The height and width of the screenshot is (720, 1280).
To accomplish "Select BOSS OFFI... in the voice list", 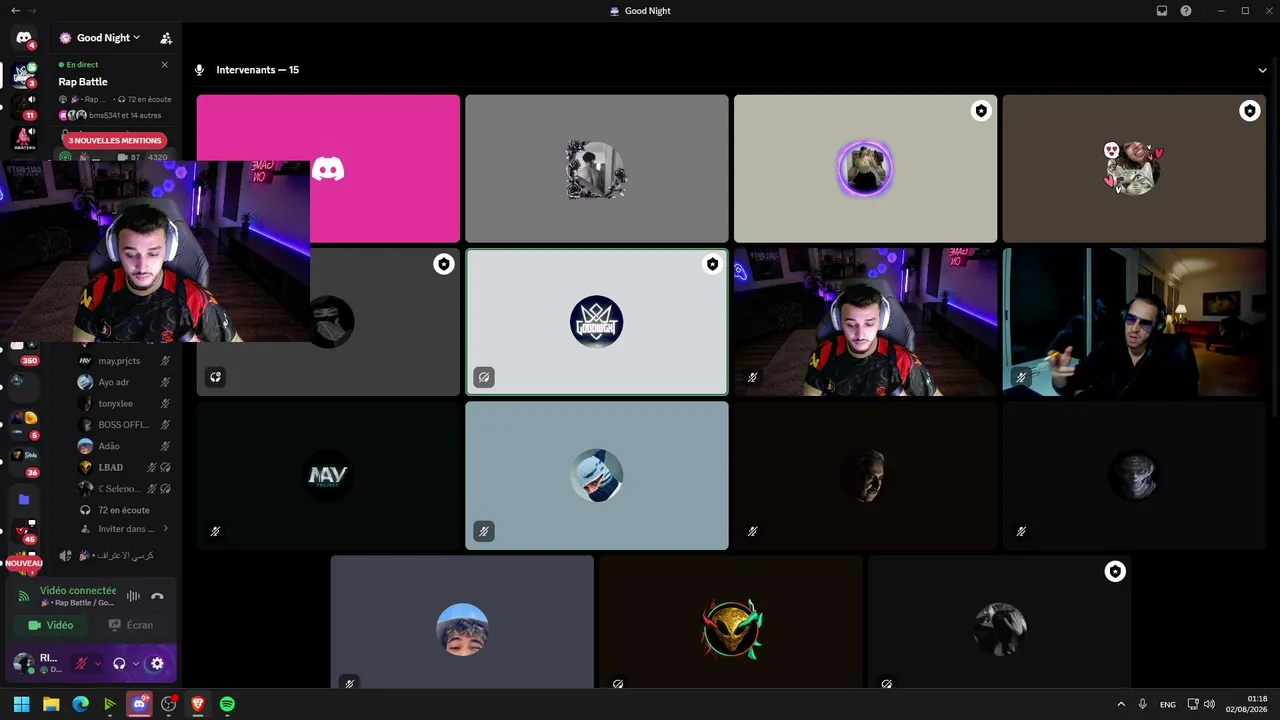I will point(124,425).
